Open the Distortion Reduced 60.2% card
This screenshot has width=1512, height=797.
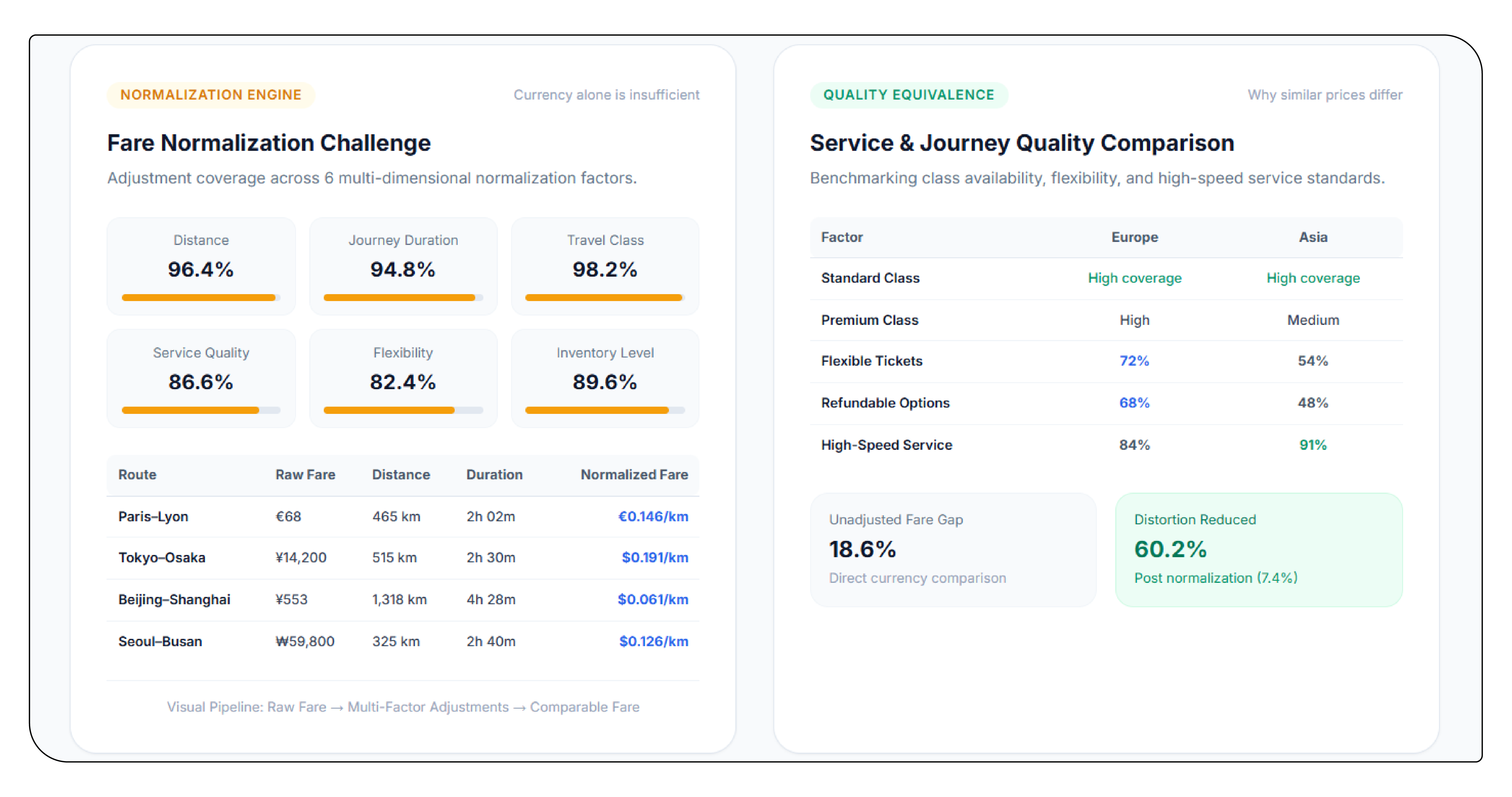click(x=1259, y=550)
